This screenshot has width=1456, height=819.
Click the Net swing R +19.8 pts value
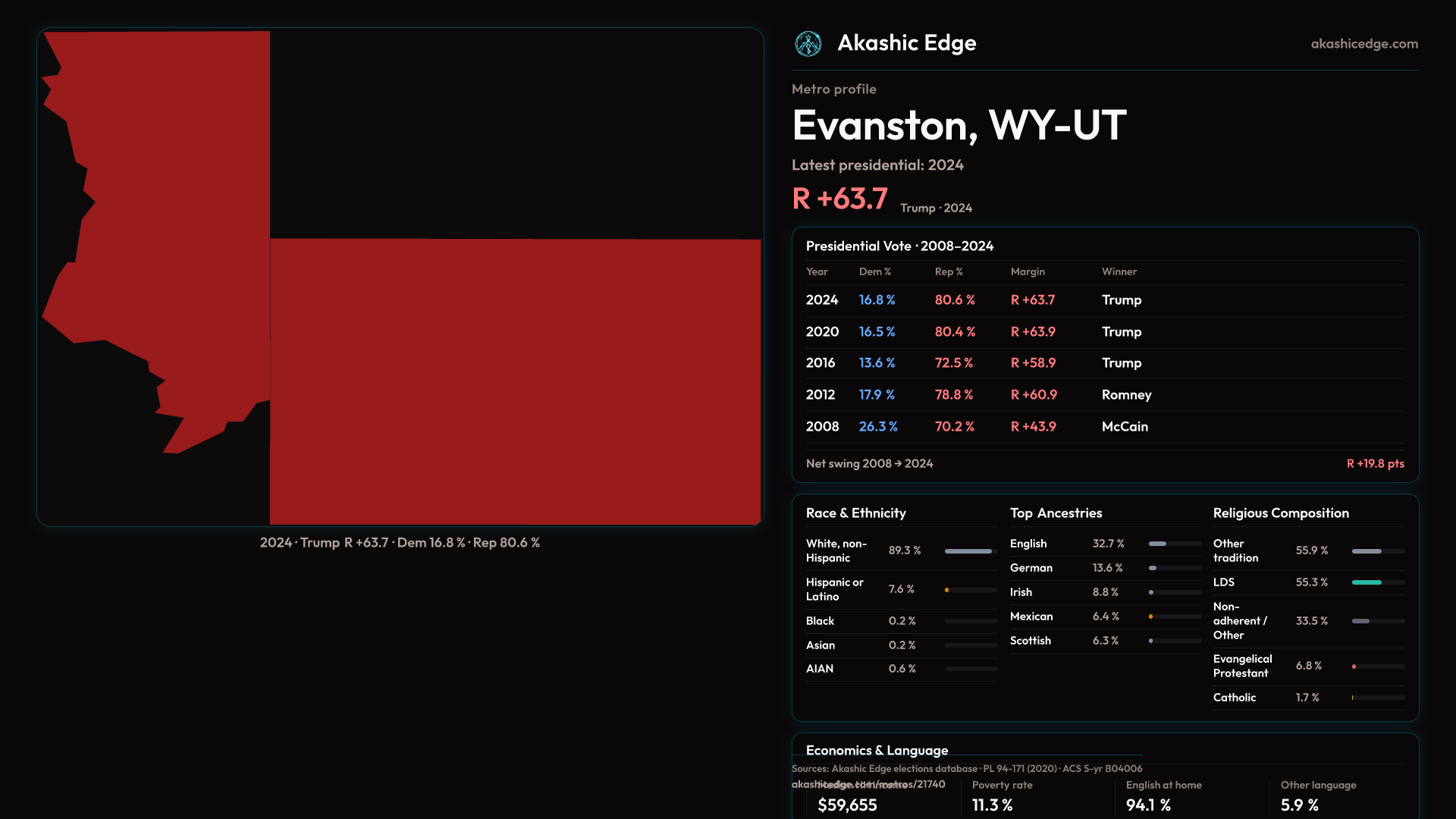point(1375,463)
